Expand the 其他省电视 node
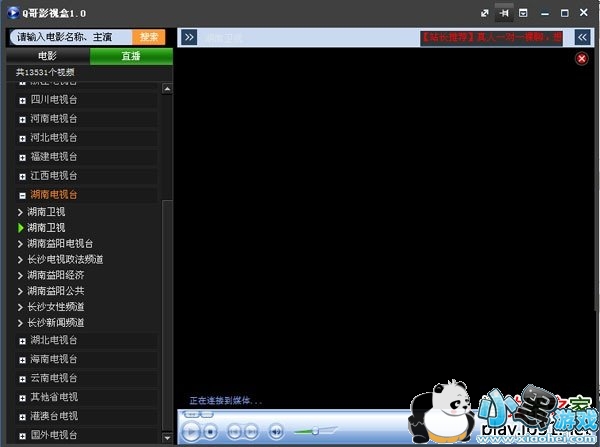Image resolution: width=600 pixels, height=447 pixels. [x=23, y=398]
